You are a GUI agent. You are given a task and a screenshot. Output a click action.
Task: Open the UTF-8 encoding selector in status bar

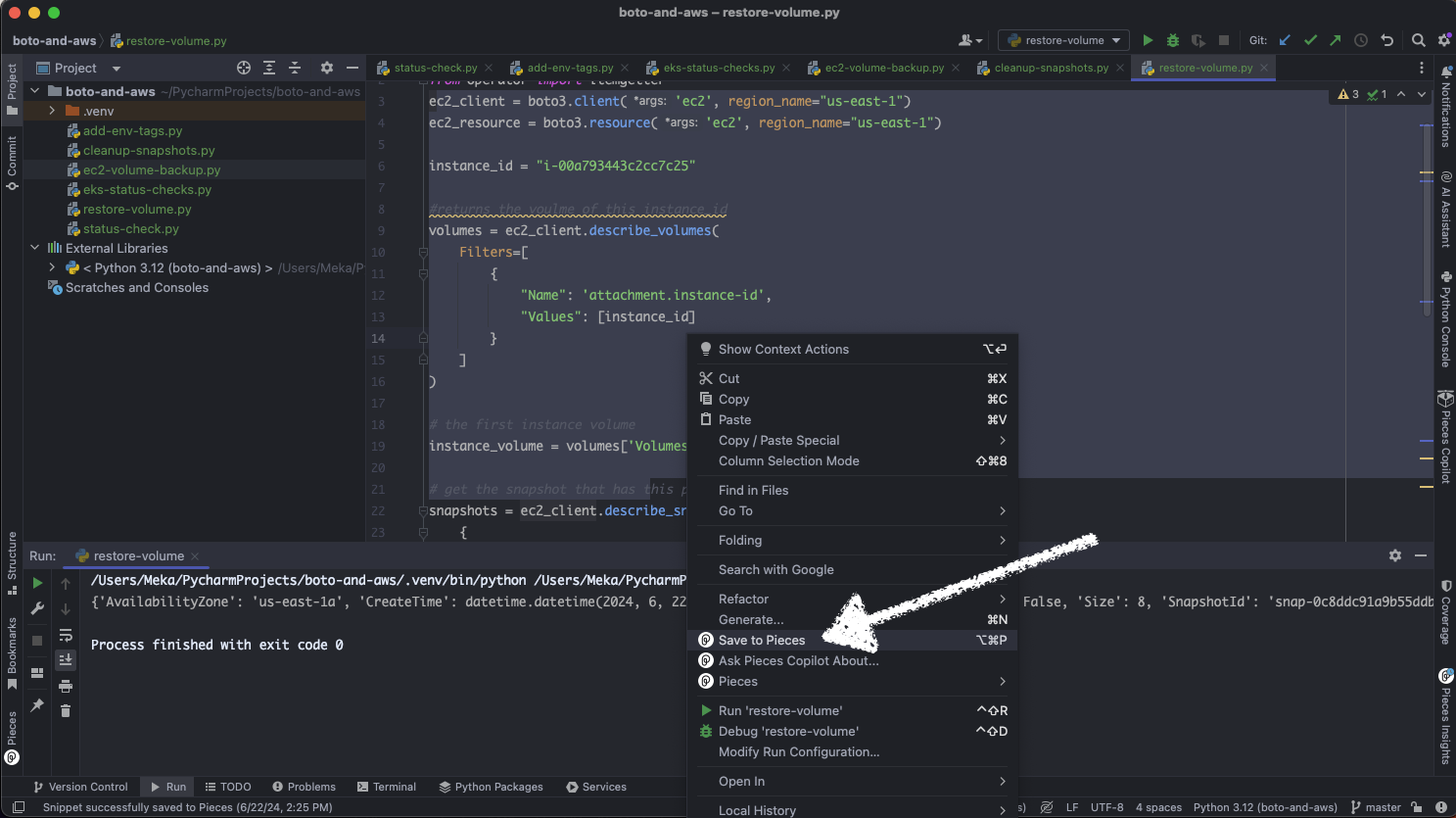pos(1105,807)
